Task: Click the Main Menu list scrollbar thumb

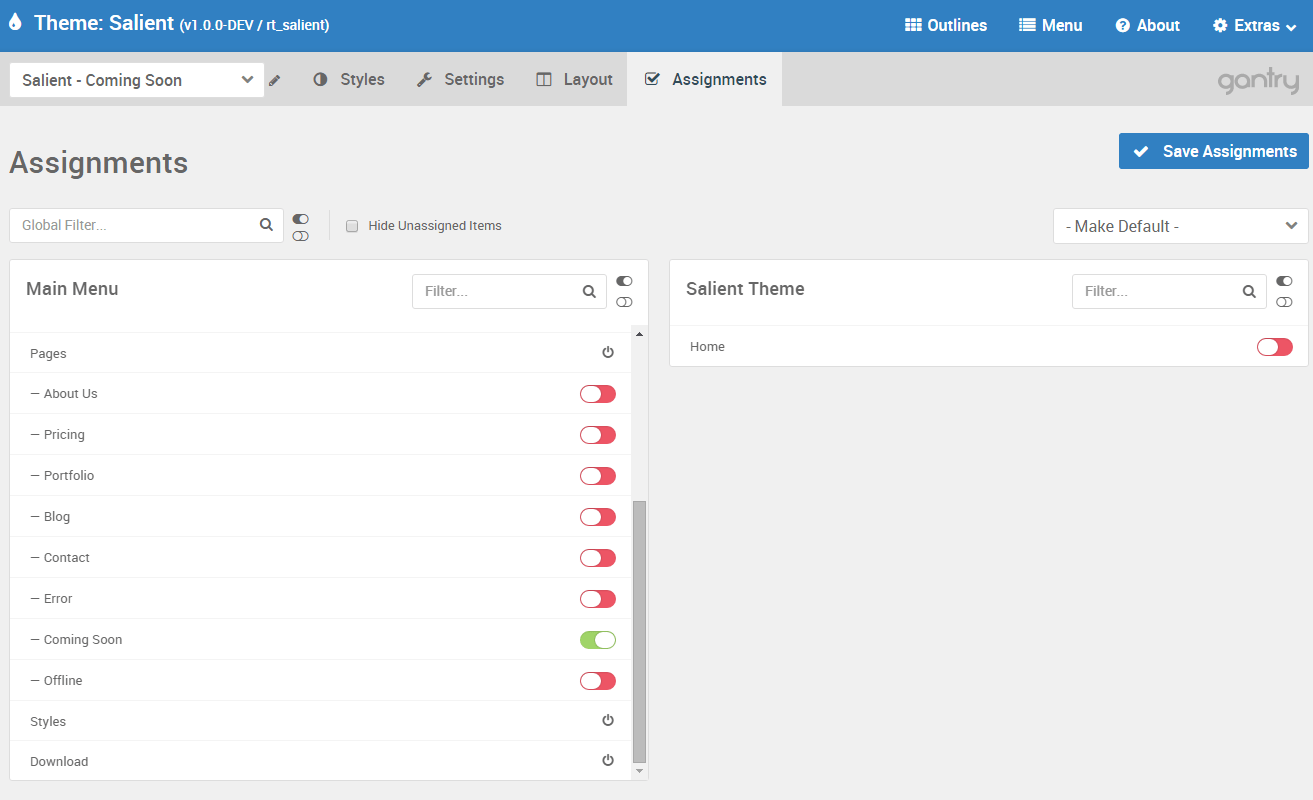Action: [x=640, y=632]
